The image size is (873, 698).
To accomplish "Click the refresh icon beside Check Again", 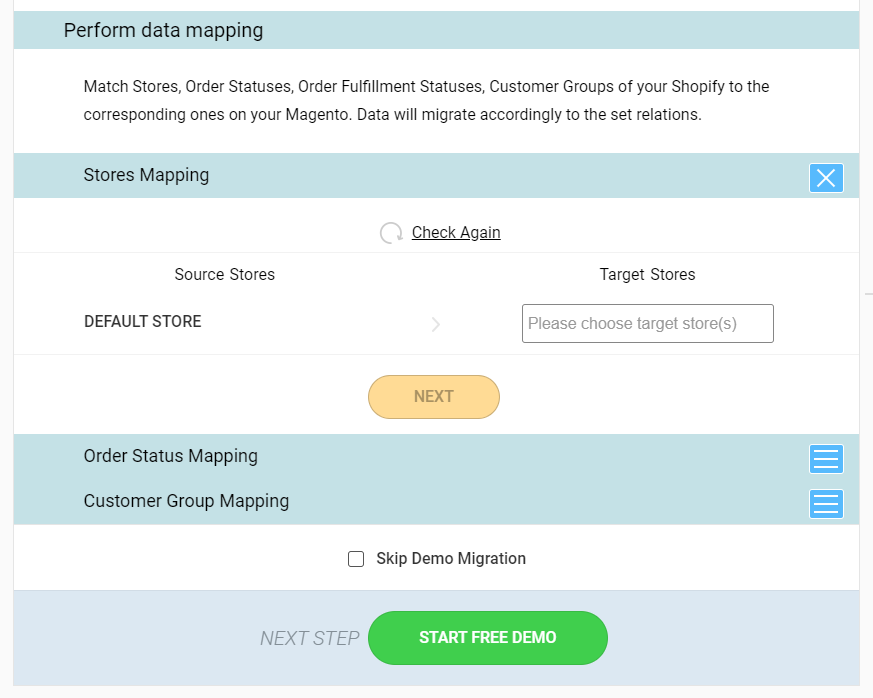I will click(391, 233).
